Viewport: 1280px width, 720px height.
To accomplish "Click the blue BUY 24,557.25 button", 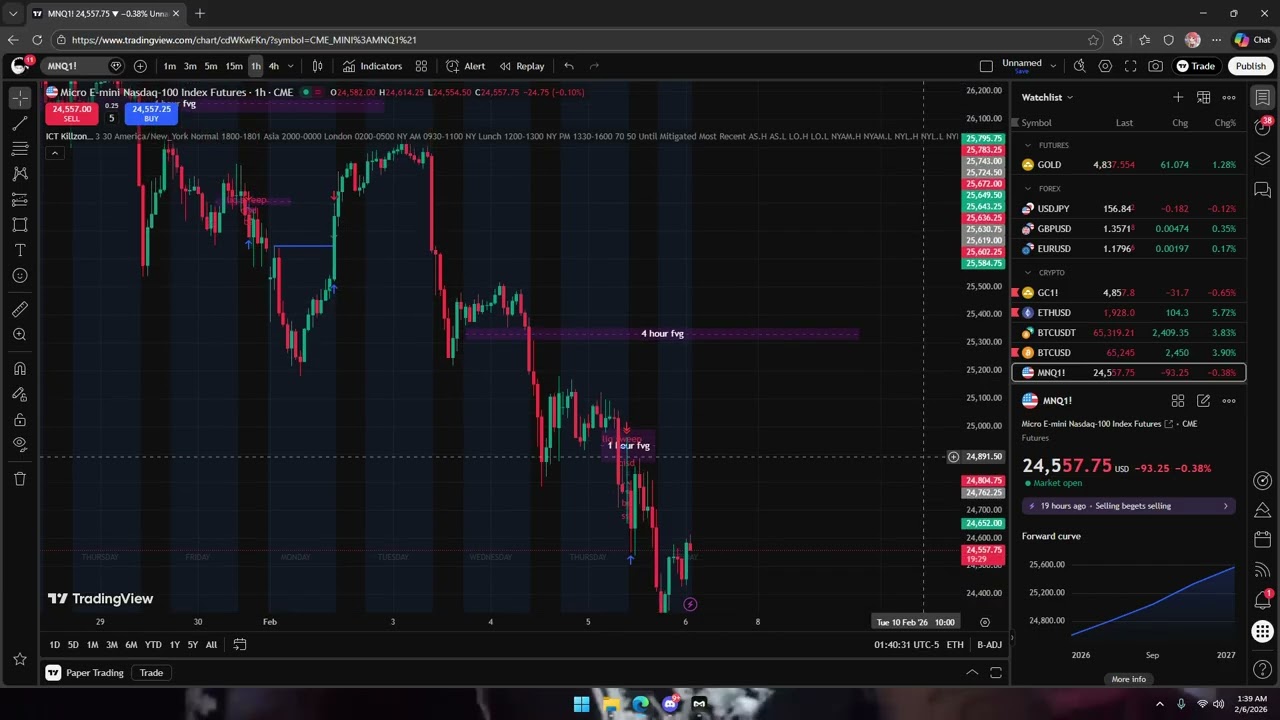I will click(151, 113).
